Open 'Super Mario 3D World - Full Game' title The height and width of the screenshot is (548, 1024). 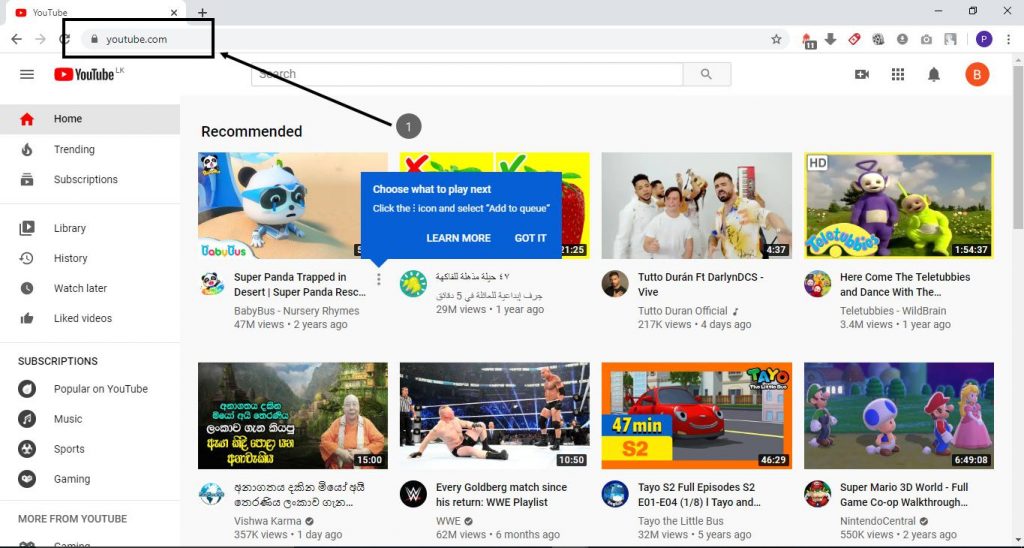(904, 495)
